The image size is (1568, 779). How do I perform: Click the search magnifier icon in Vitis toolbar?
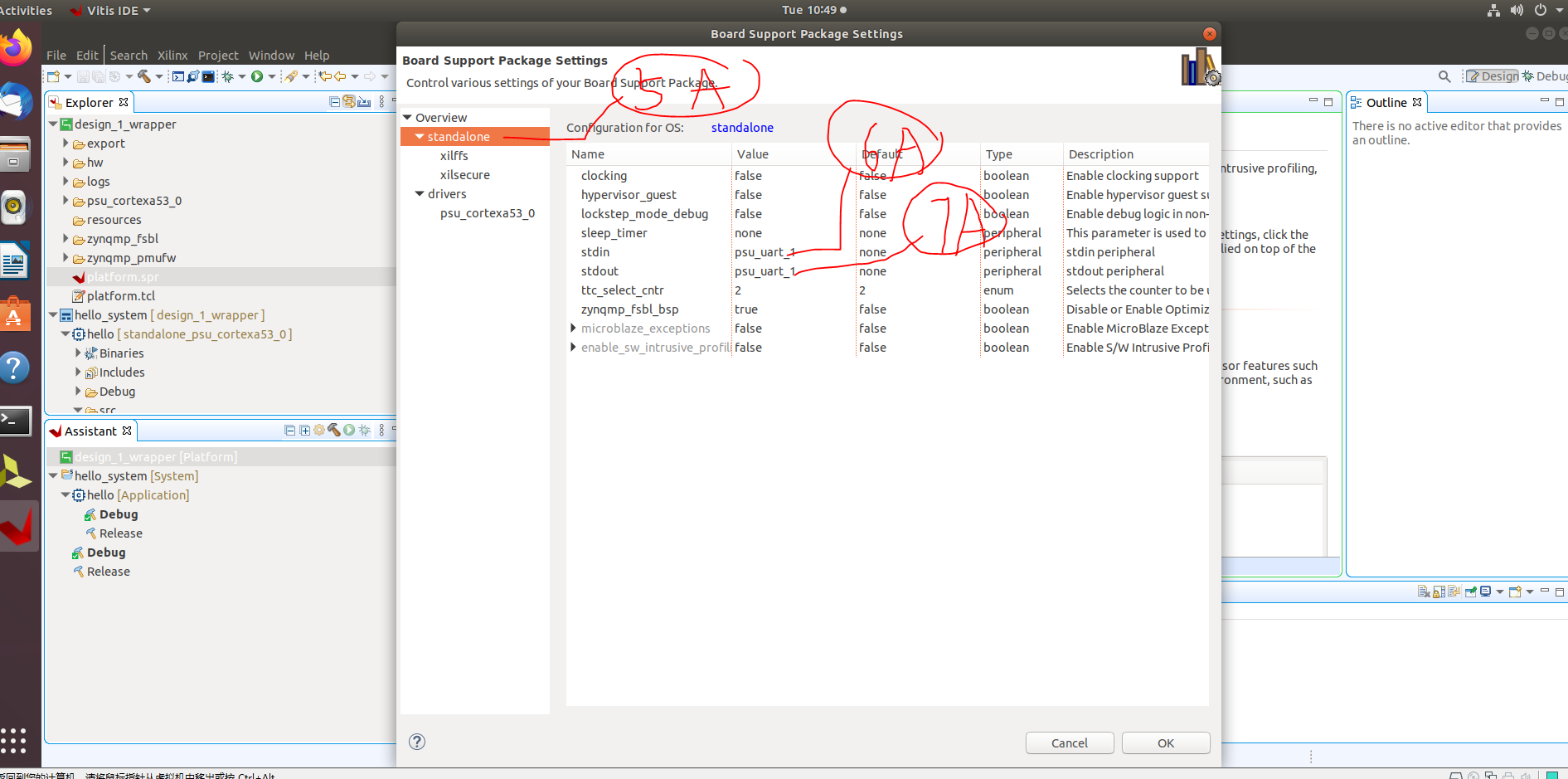point(1444,76)
